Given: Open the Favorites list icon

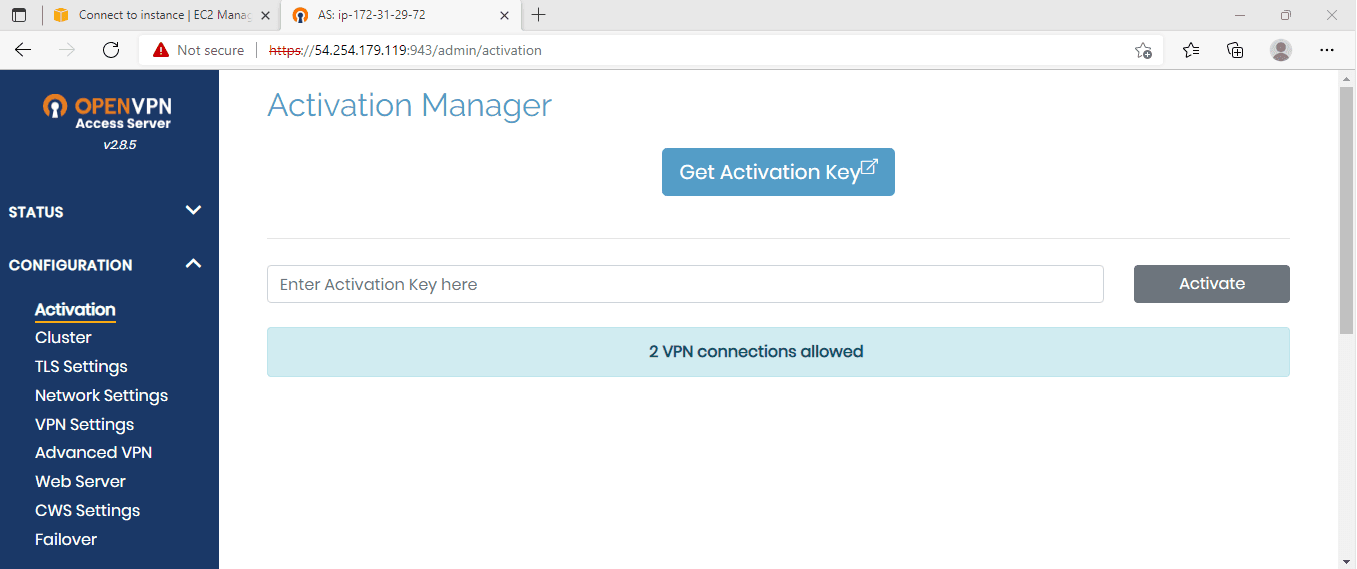Looking at the screenshot, I should pyautogui.click(x=1191, y=50).
